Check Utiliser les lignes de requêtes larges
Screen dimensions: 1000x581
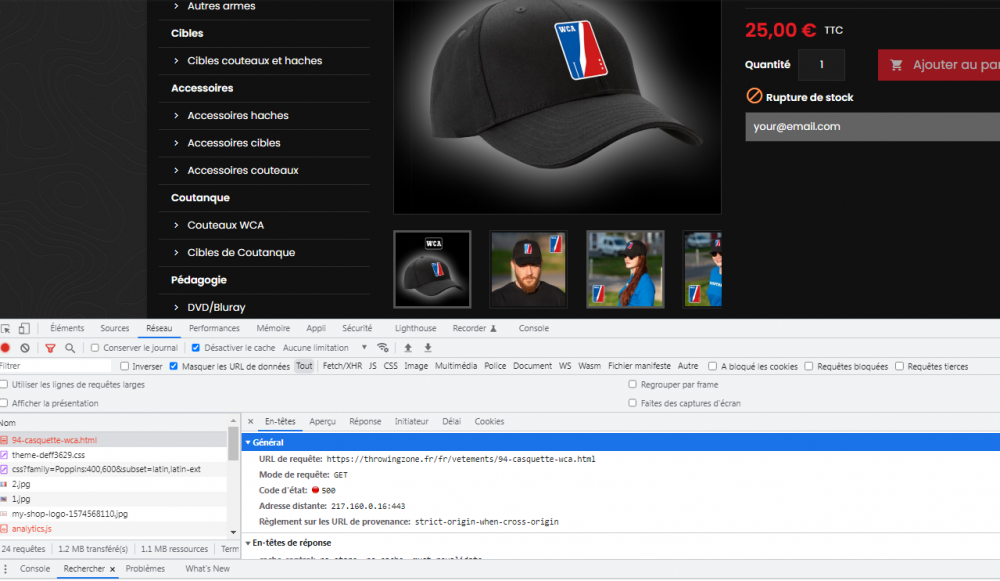[x=4, y=385]
